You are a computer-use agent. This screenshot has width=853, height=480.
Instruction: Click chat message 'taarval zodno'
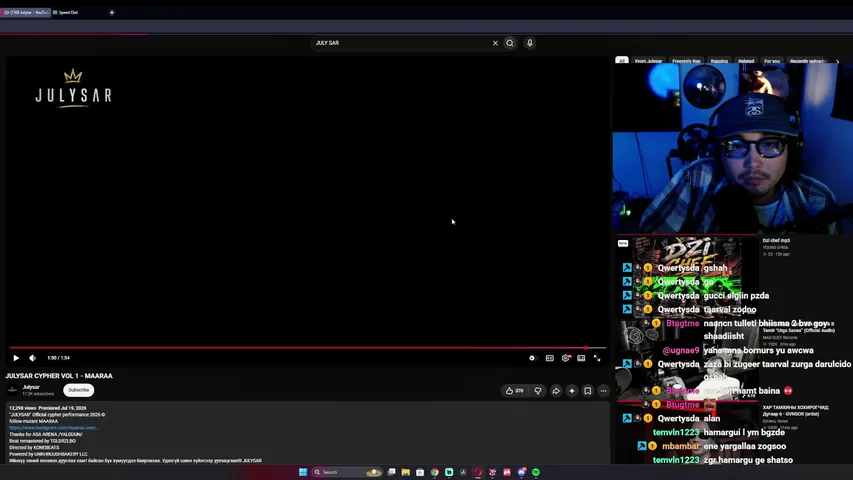pos(730,309)
